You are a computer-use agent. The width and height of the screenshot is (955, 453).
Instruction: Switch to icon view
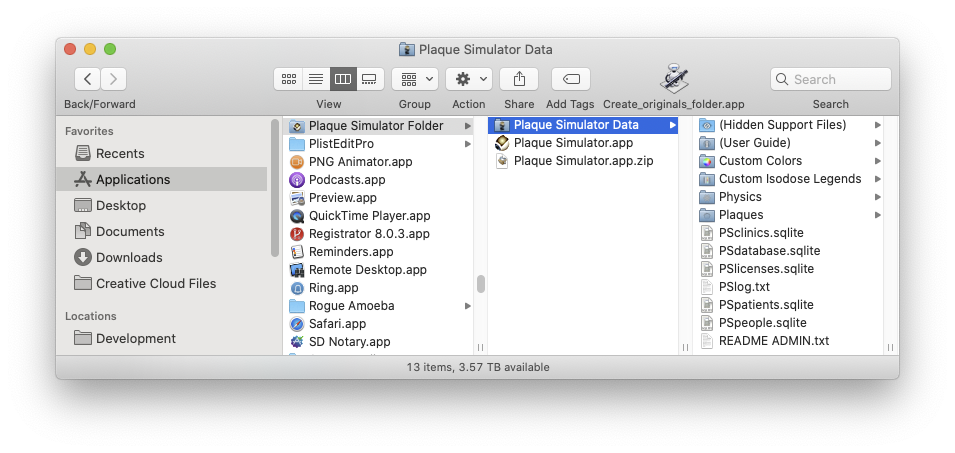pos(289,79)
